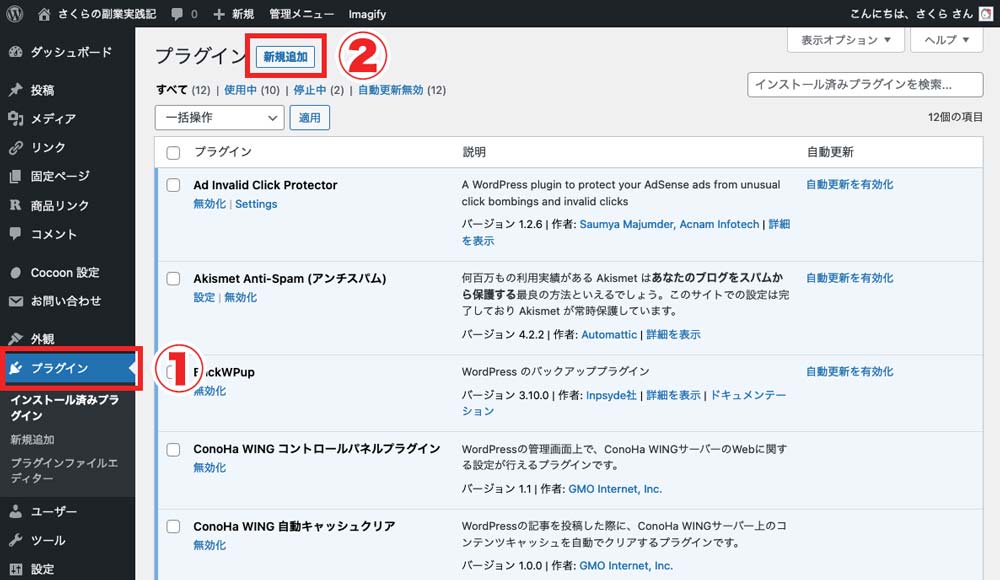The width and height of the screenshot is (1000, 580).
Task: Click the コメント speech bubble icon in sidebar
Action: tap(16, 234)
